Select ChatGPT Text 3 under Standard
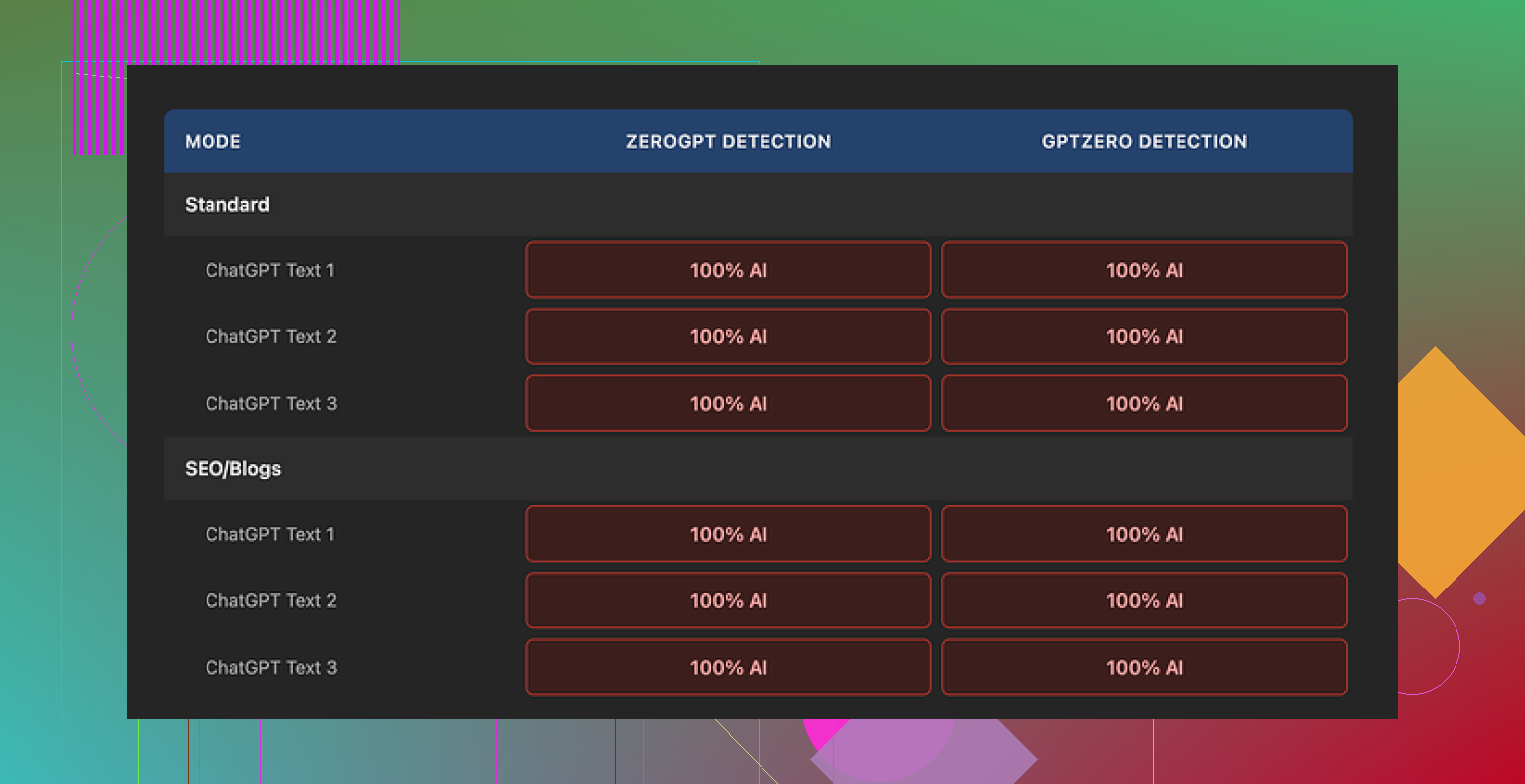The image size is (1525, 784). pyautogui.click(x=270, y=403)
